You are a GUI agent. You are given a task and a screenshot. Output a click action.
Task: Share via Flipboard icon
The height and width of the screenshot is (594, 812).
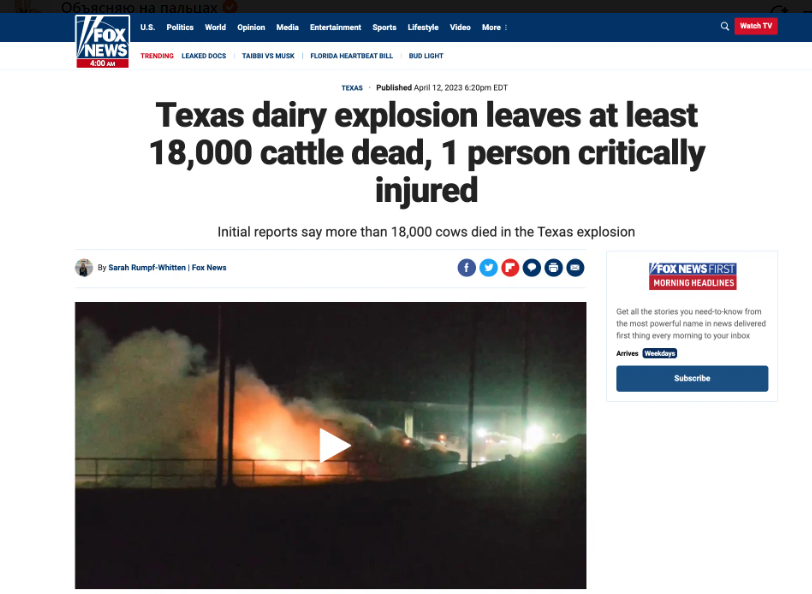tap(510, 268)
